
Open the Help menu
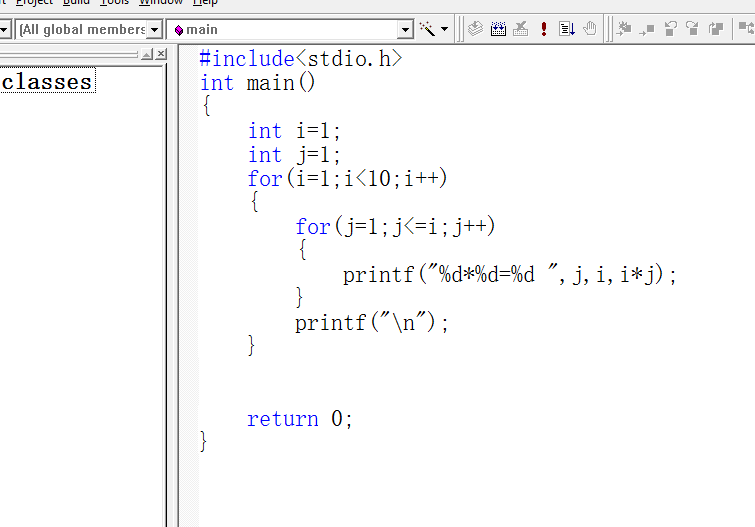click(205, 2)
